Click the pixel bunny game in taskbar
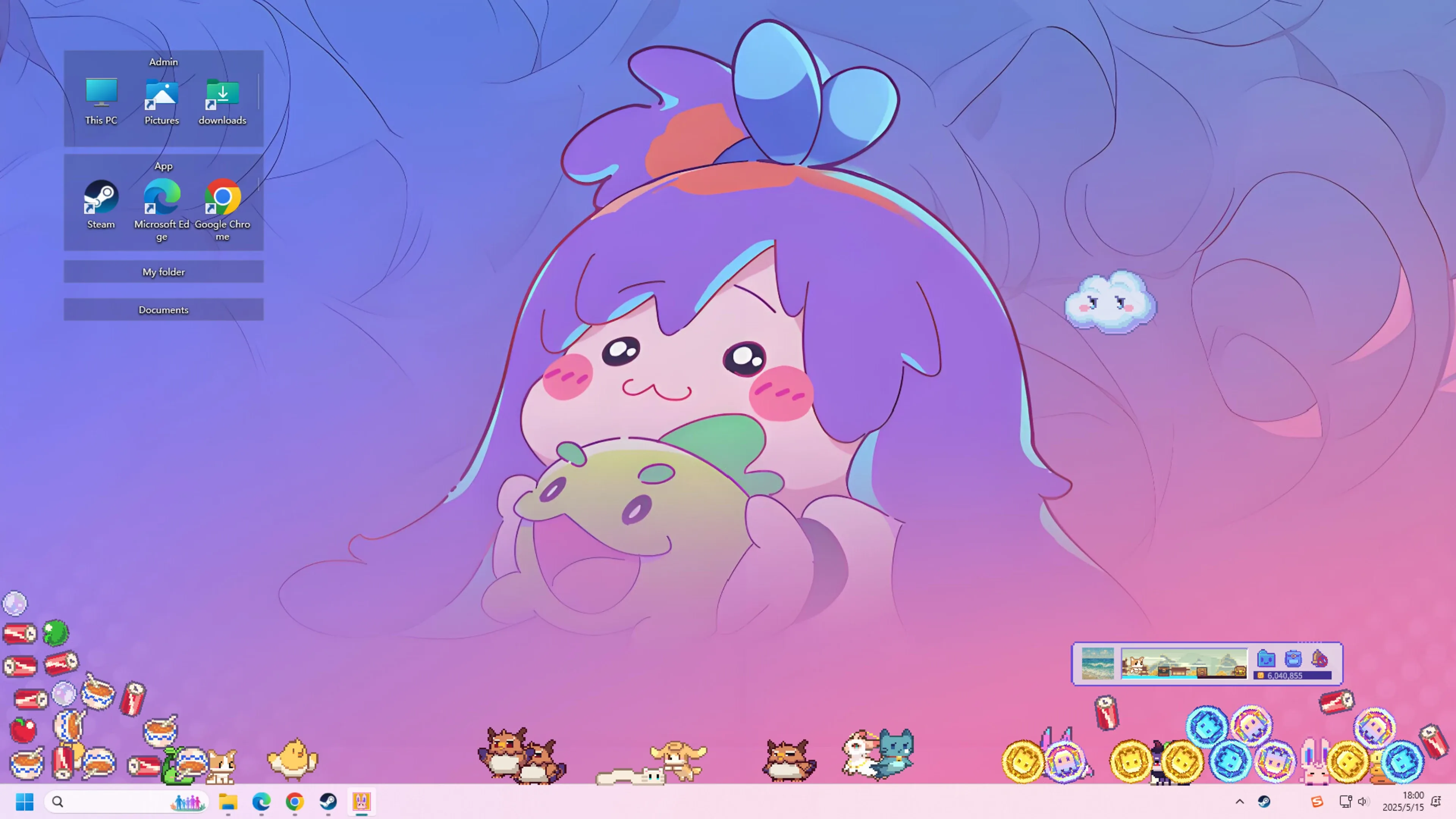The width and height of the screenshot is (1456, 819). [361, 802]
